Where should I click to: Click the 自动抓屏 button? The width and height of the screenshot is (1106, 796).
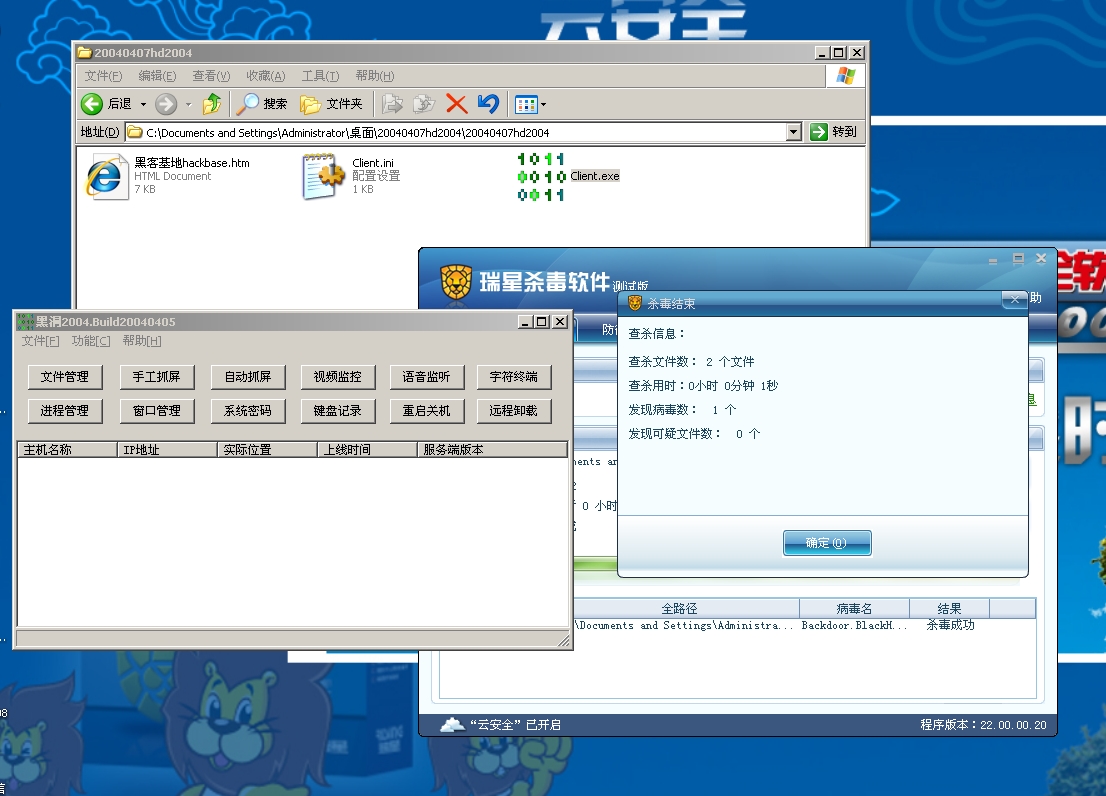[x=248, y=376]
